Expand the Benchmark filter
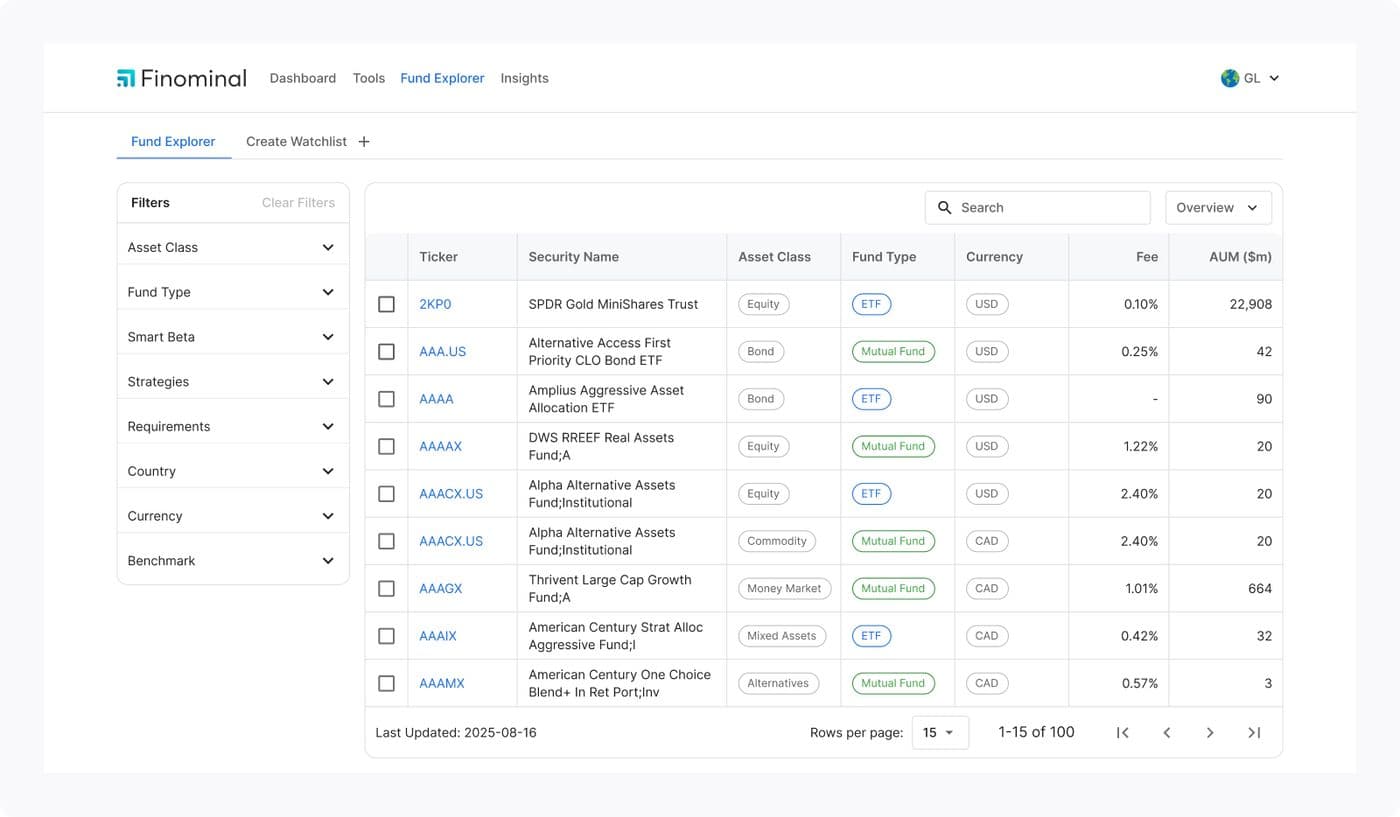The width and height of the screenshot is (1400, 817). 233,561
